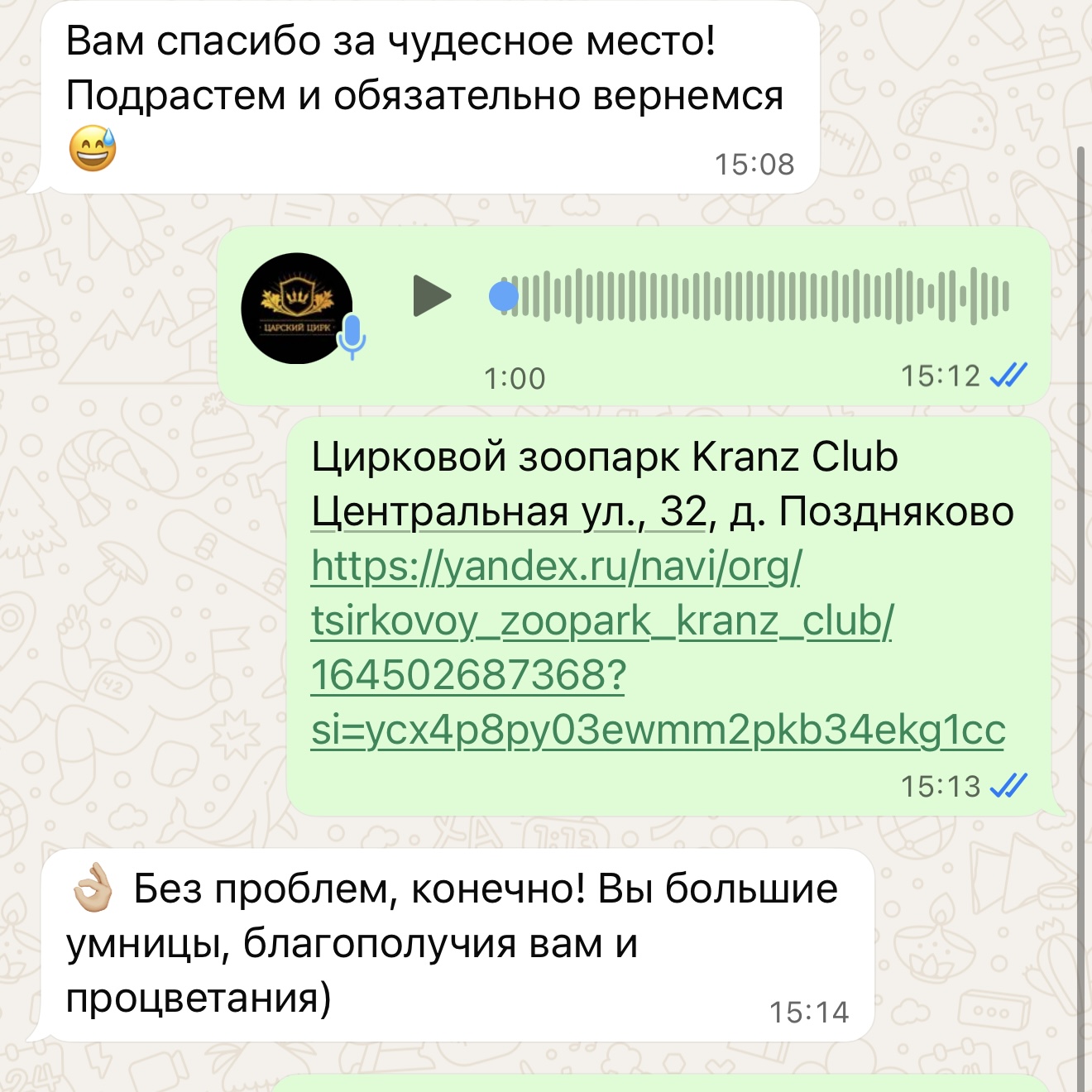Click the chat scrollbar on the right edge

pos(1080,620)
